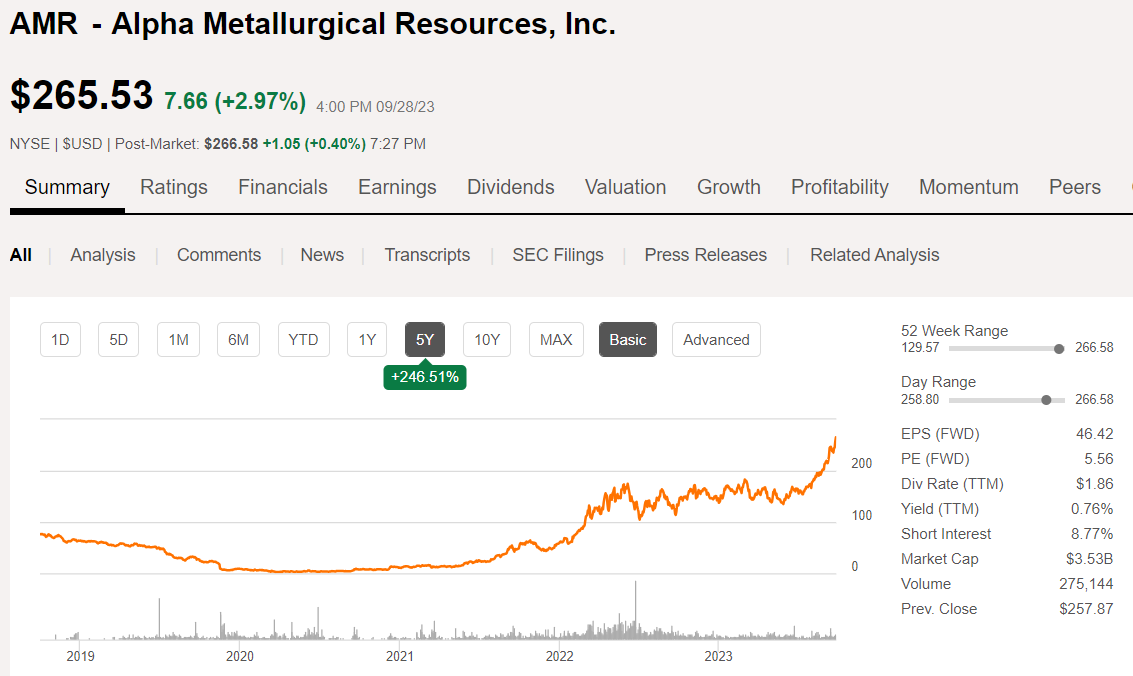This screenshot has height=676, width=1133.
Task: Select the 1Y chart range
Action: pyautogui.click(x=367, y=339)
